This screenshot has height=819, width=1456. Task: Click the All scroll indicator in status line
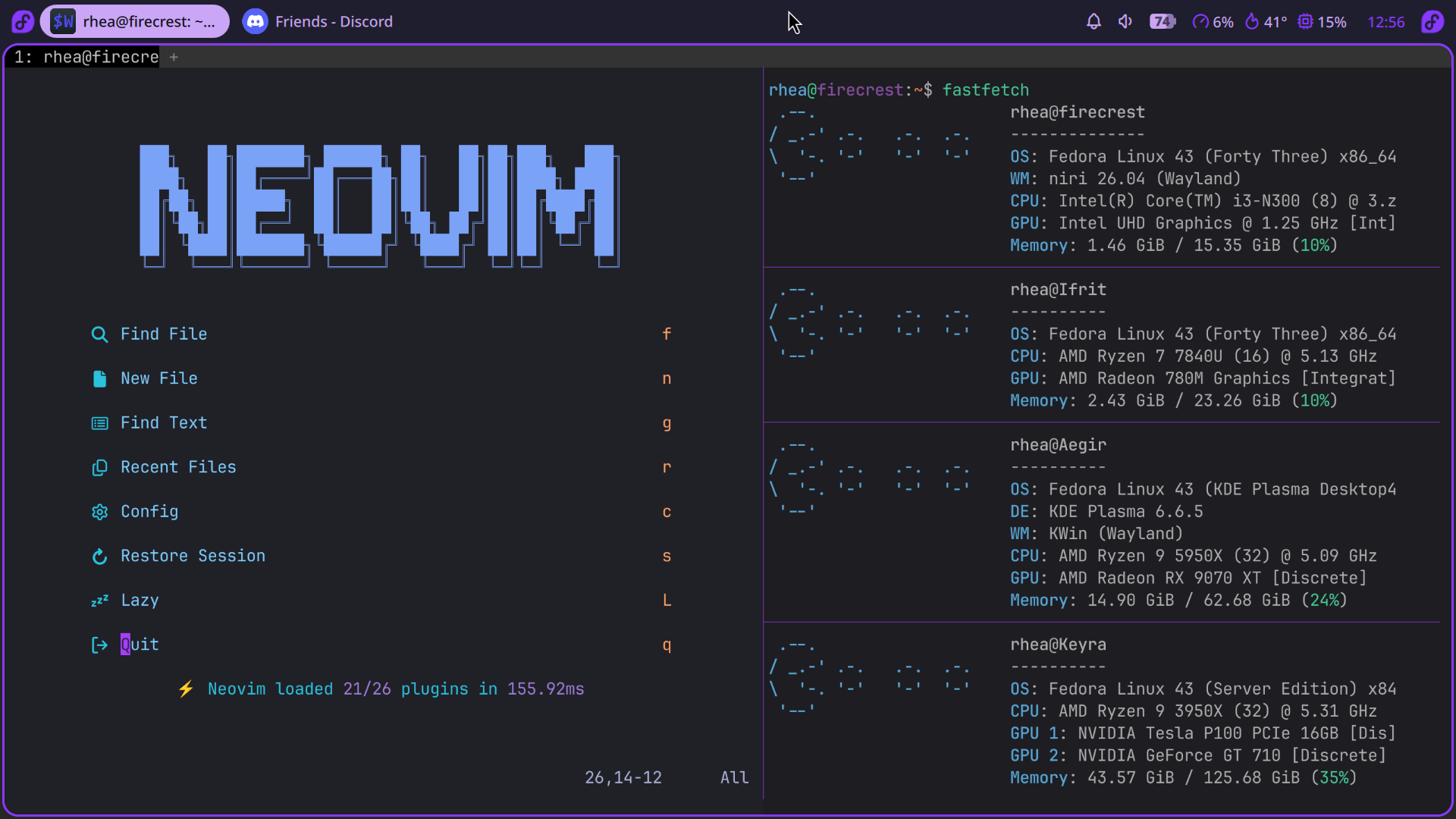click(x=734, y=777)
